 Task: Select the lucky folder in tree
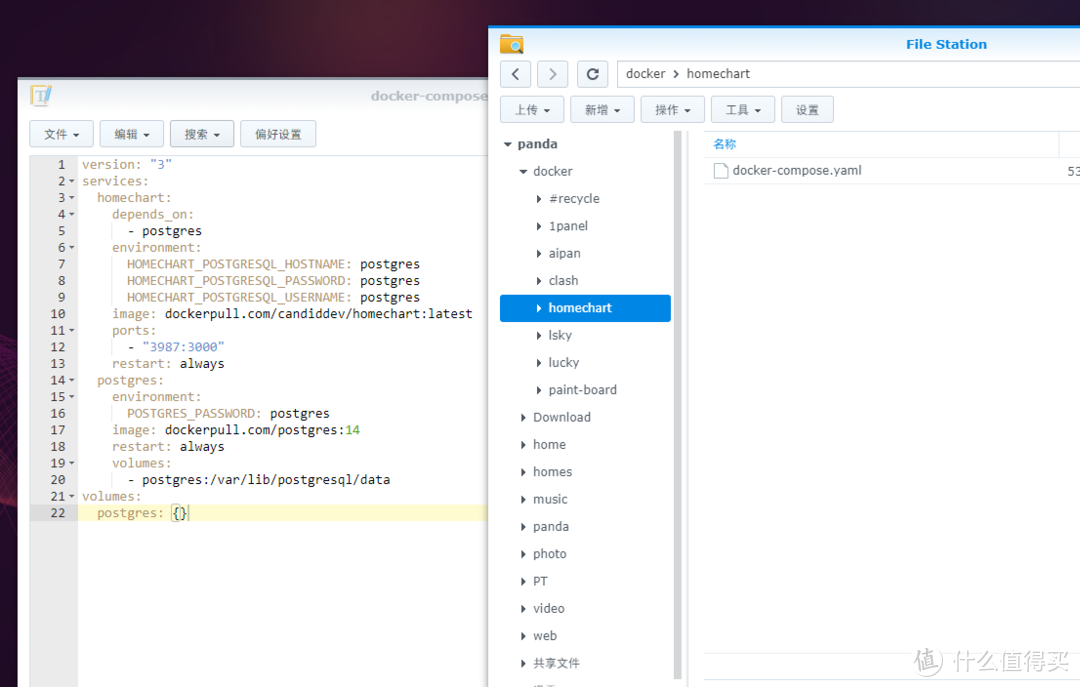(564, 363)
